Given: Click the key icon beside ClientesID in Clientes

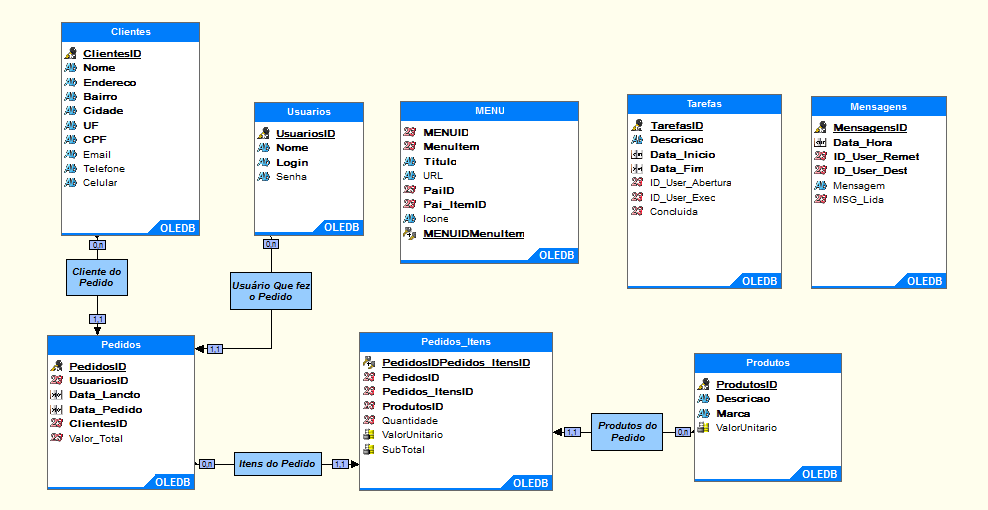Looking at the screenshot, I should click(x=71, y=53).
